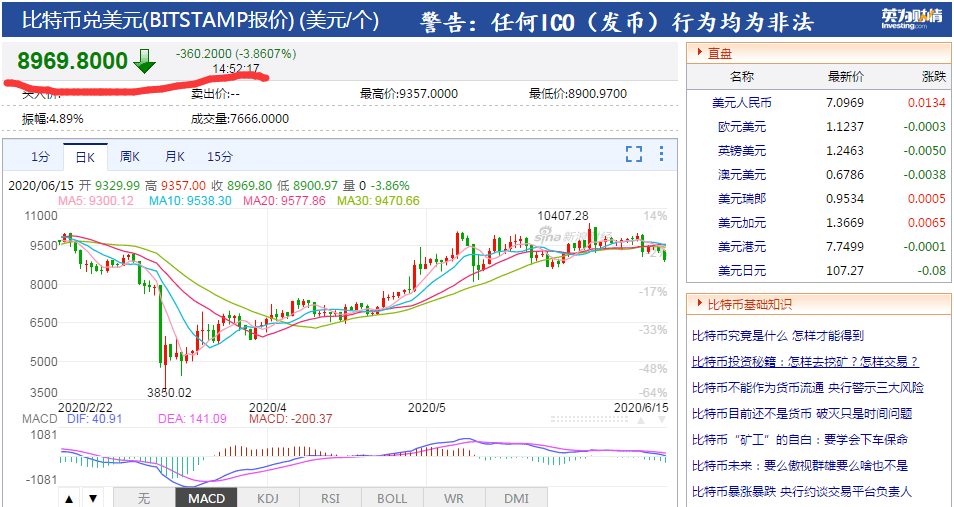Switch to the 1分 chart tab

[41, 156]
